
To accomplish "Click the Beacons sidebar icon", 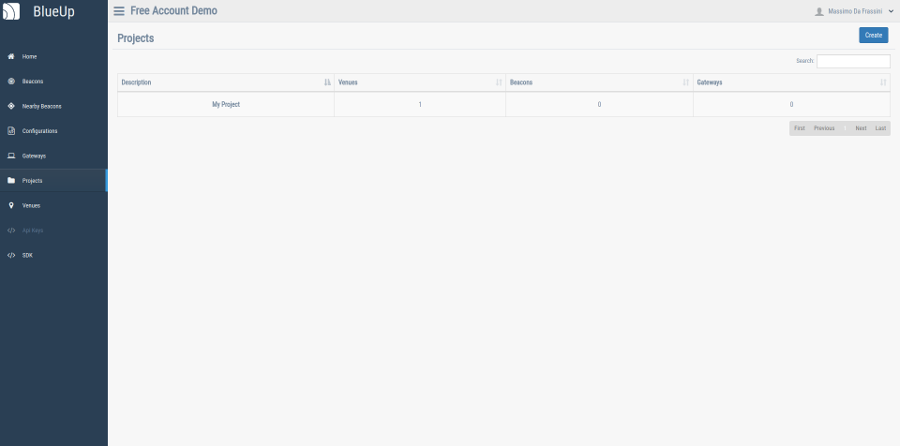I will click(11, 81).
